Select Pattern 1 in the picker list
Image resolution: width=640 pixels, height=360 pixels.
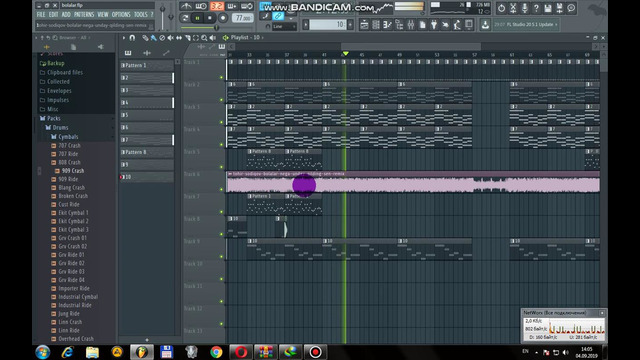tap(147, 65)
